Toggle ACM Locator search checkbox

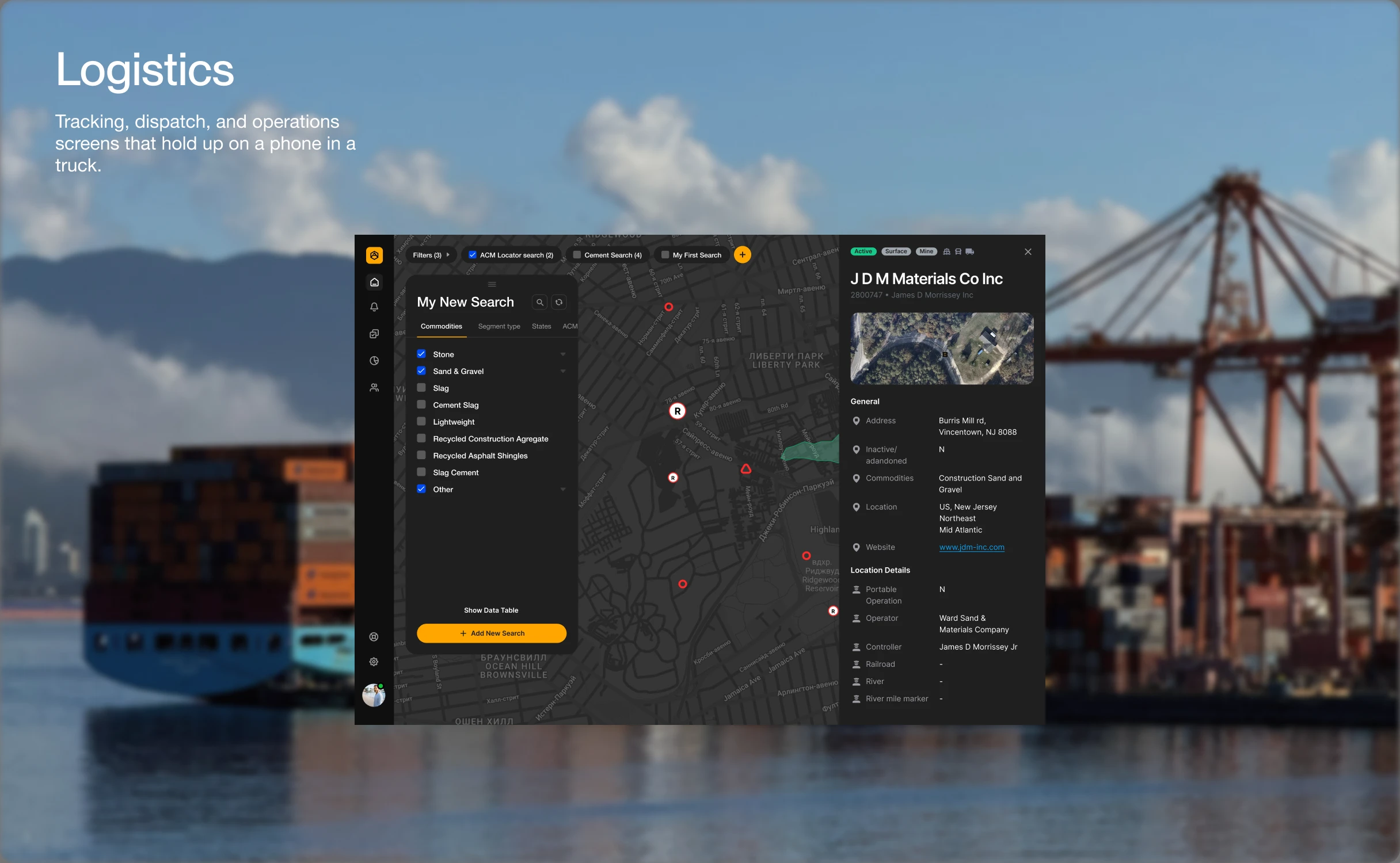[x=473, y=255]
